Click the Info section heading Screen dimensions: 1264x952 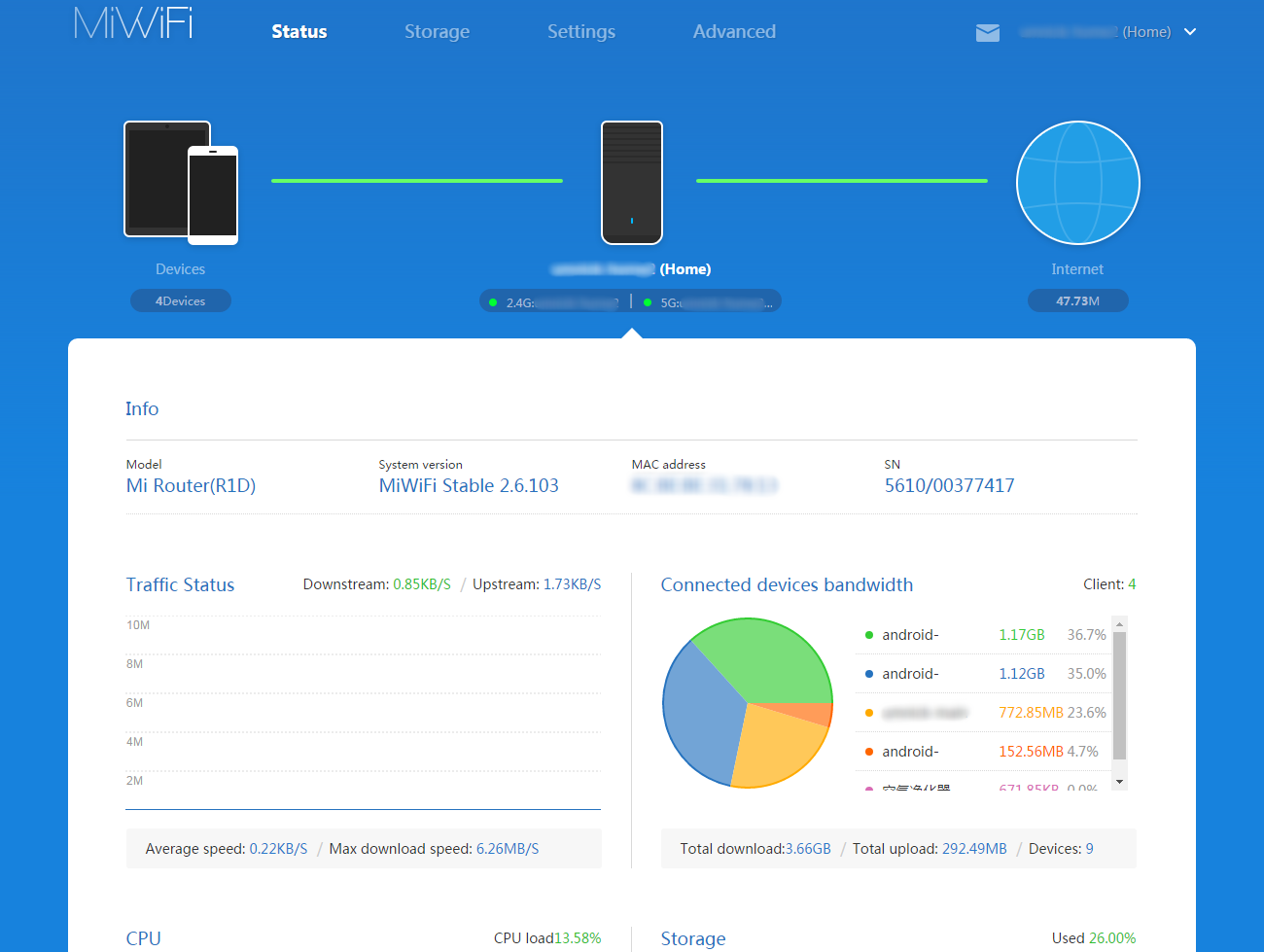[x=142, y=408]
